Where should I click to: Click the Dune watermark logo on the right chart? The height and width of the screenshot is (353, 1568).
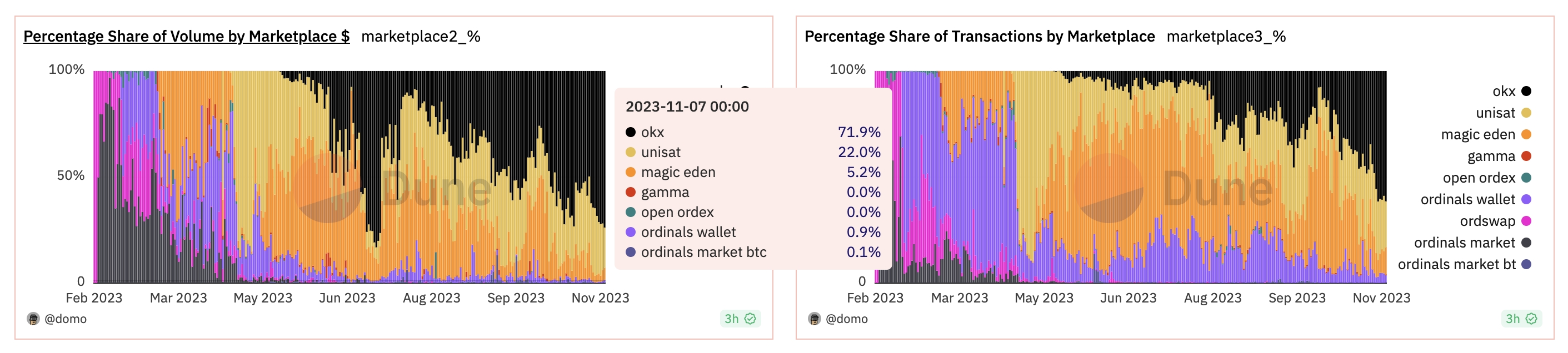pos(1173,188)
